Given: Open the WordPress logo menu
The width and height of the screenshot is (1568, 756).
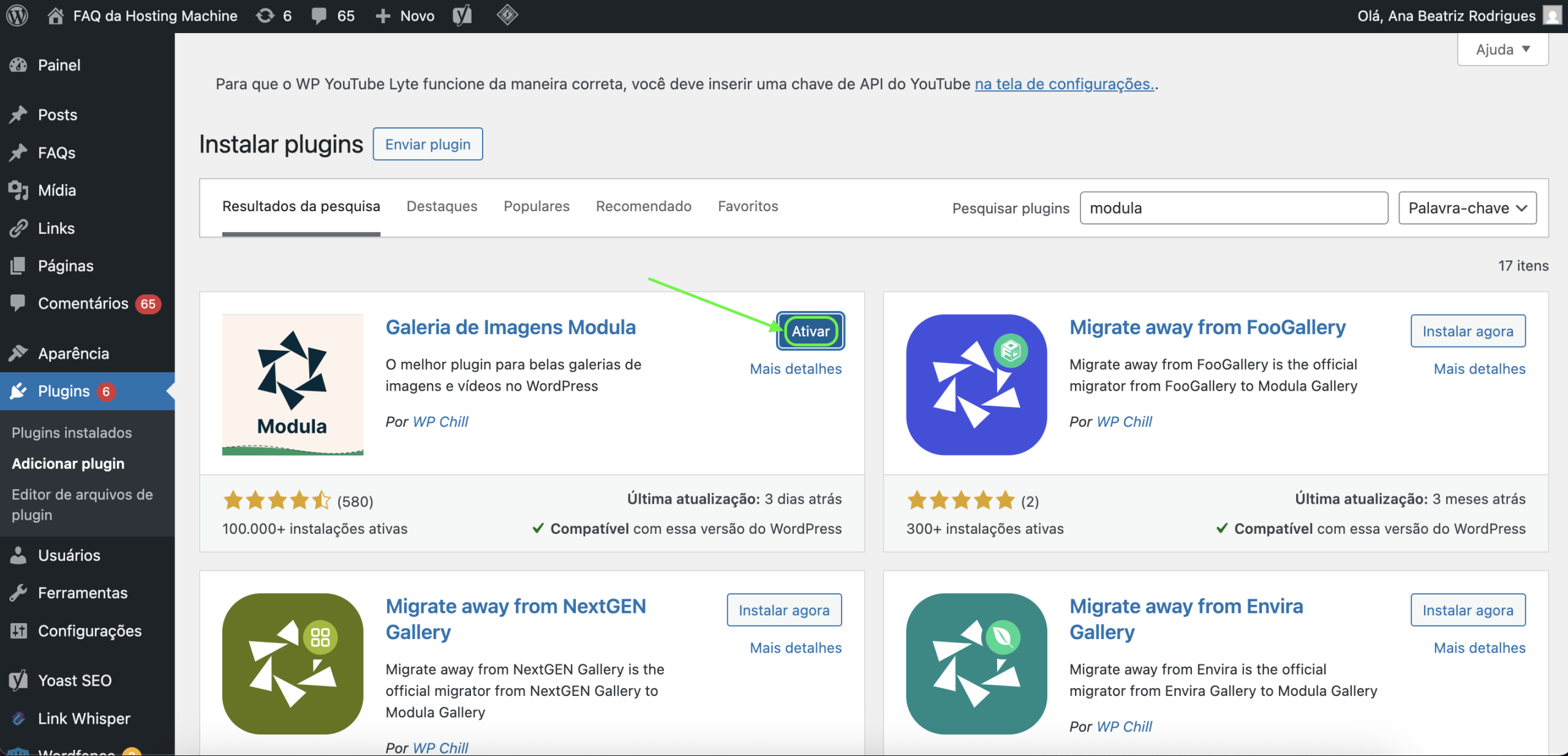Looking at the screenshot, I should pos(17,15).
